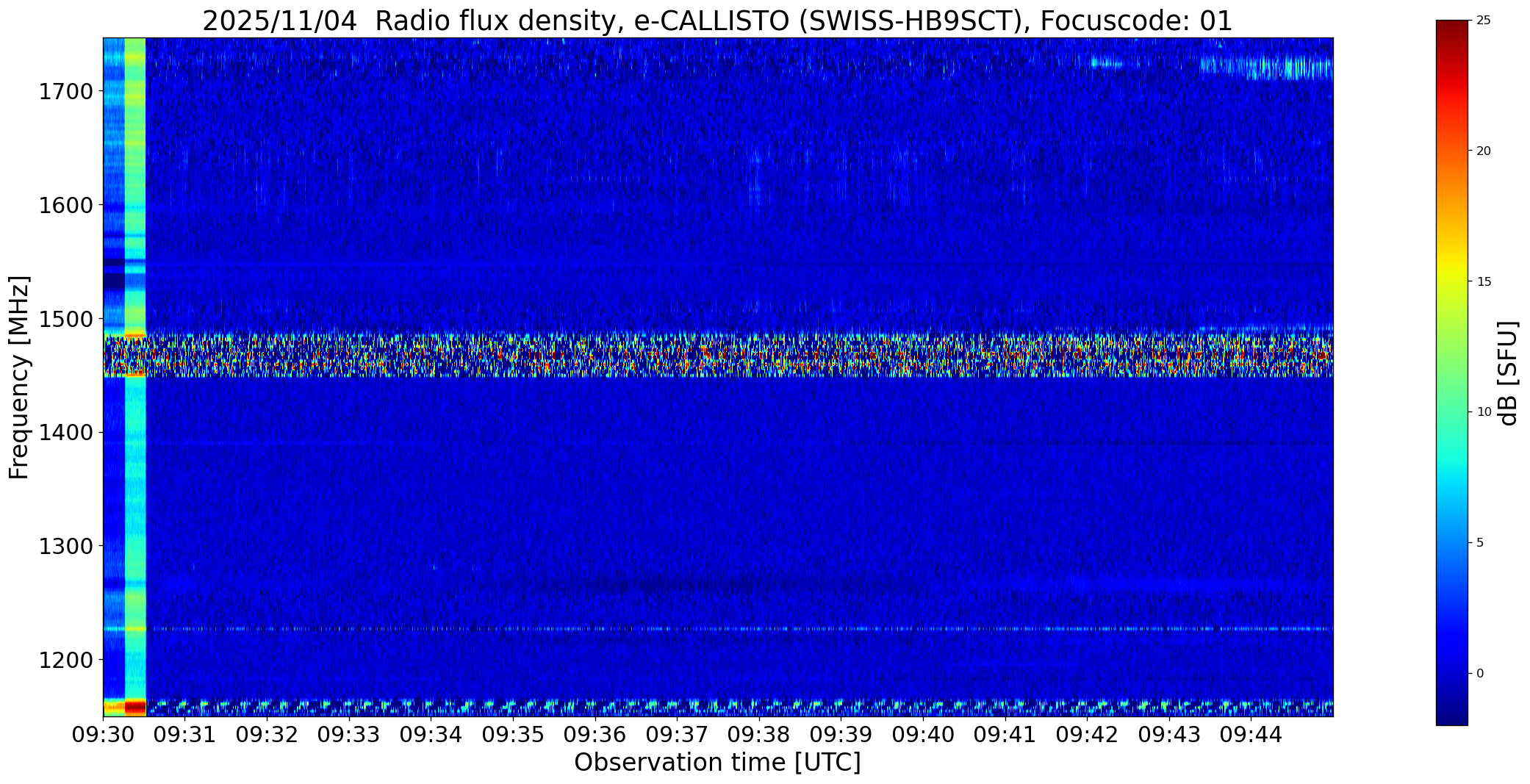Click the 09:41 time tick label
Image resolution: width=1530 pixels, height=784 pixels.
(1005, 734)
